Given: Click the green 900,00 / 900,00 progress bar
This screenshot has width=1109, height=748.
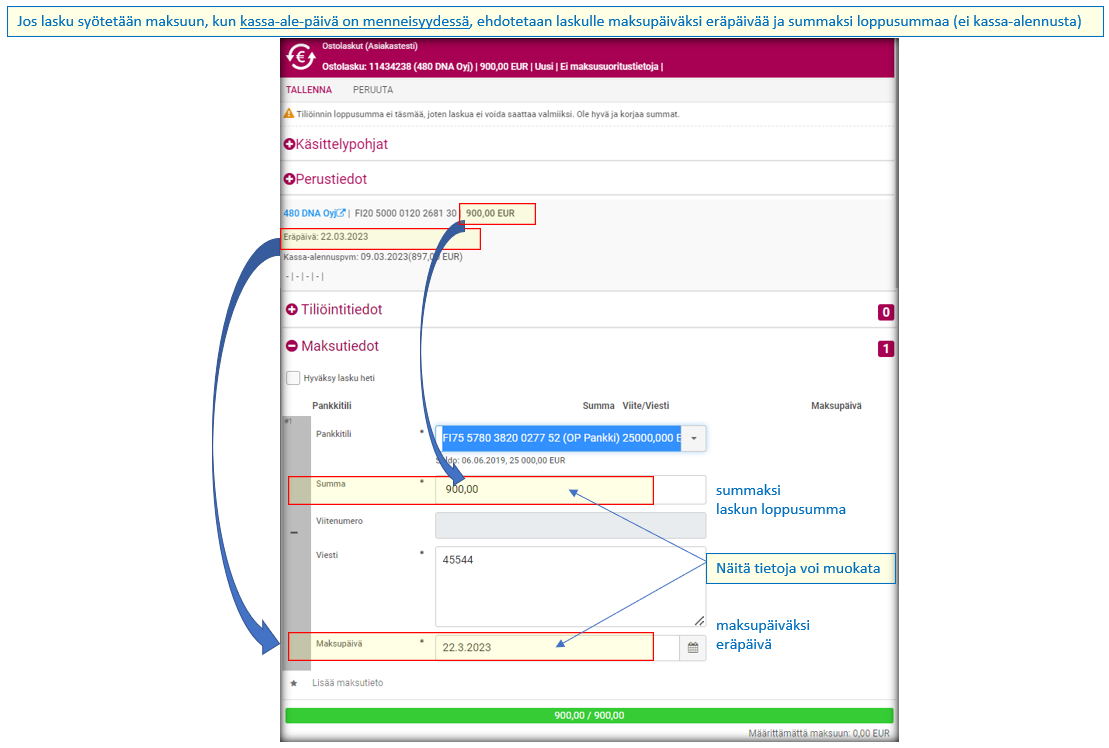Looking at the screenshot, I should pos(589,715).
